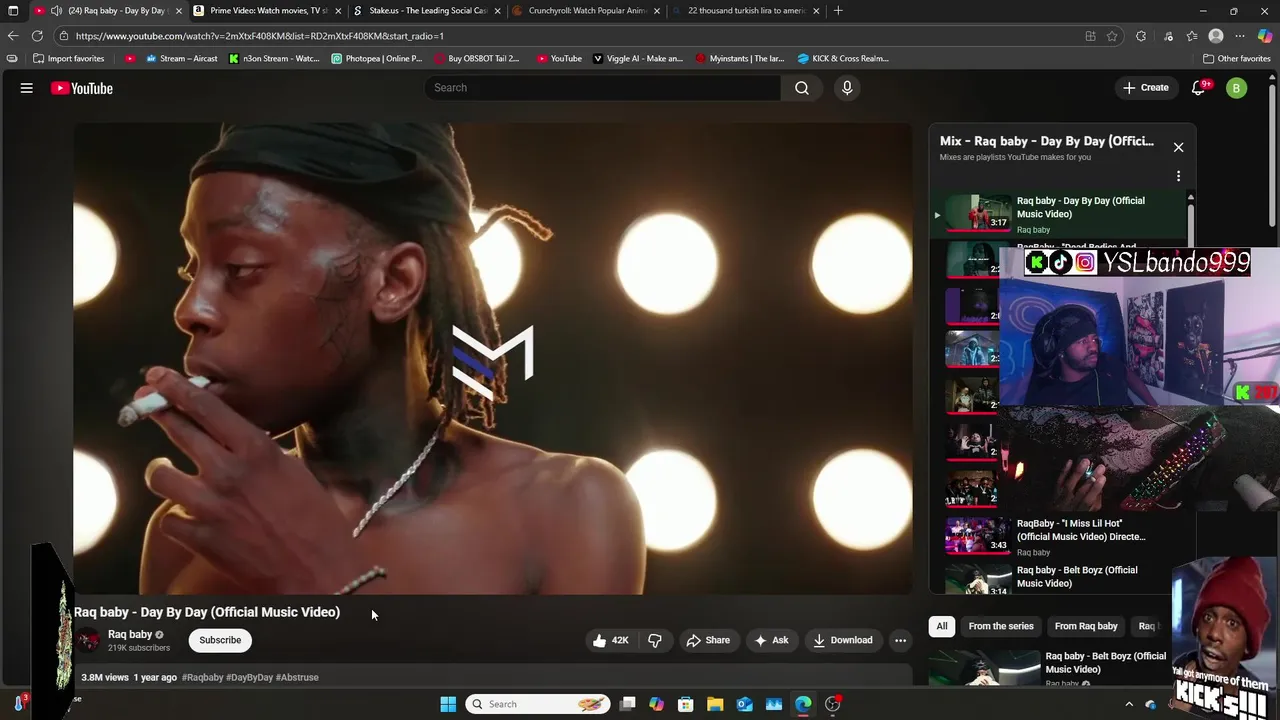Viewport: 1280px width, 720px height.
Task: Open the Import favorites bookmark
Action: 69,58
